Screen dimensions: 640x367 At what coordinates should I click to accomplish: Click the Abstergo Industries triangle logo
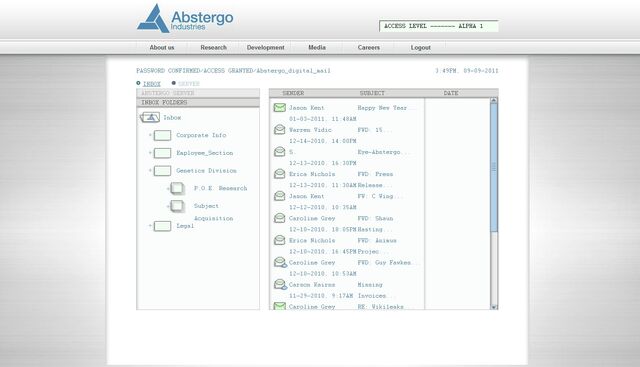153,18
